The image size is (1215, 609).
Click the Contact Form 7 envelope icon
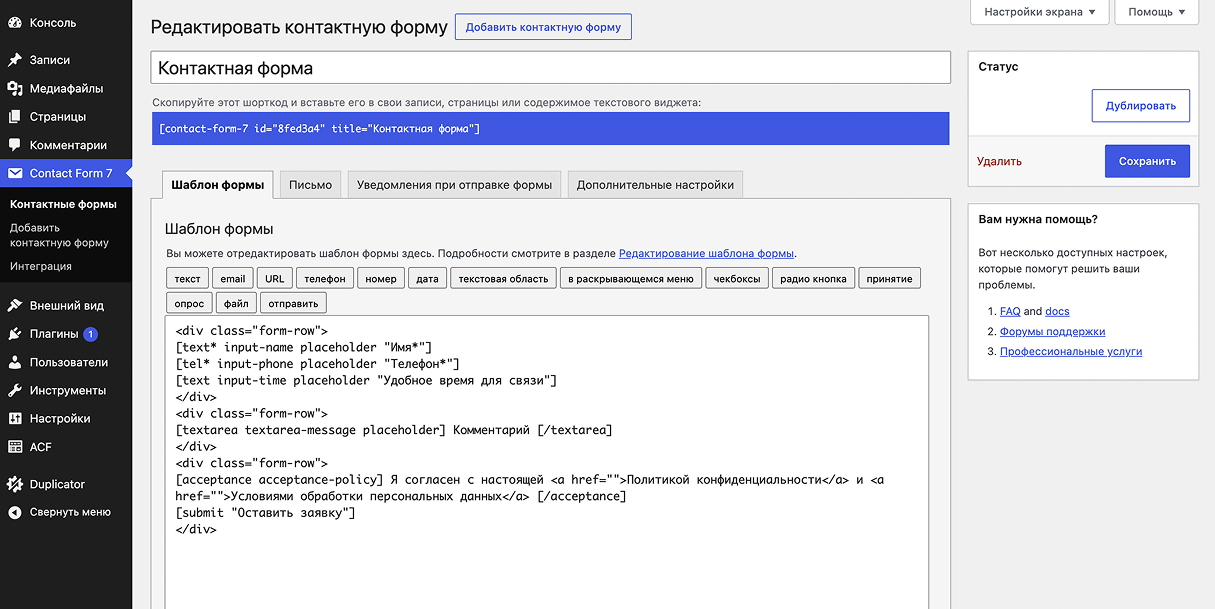pyautogui.click(x=15, y=173)
